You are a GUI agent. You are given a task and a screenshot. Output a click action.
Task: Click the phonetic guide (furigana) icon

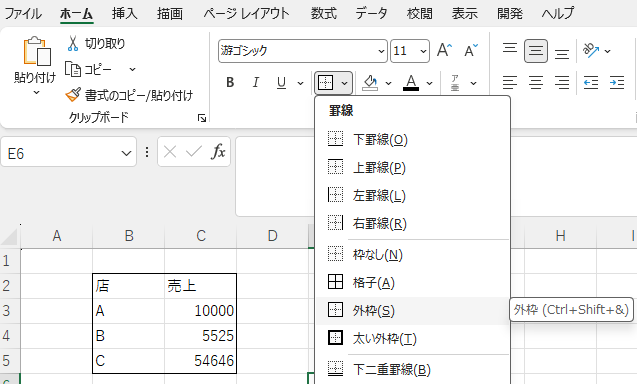(455, 83)
